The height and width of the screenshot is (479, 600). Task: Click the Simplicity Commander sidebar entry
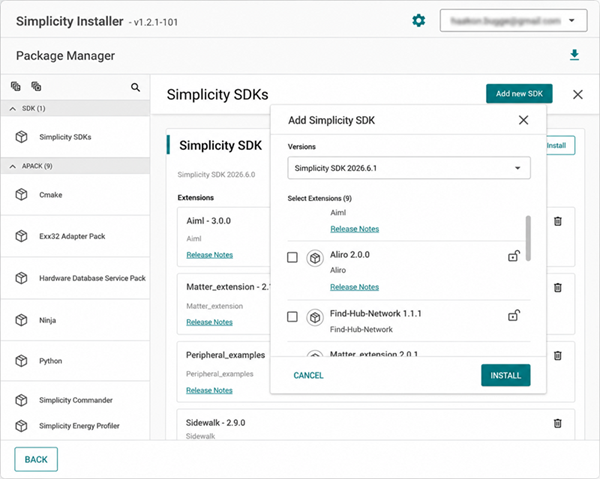pos(75,400)
